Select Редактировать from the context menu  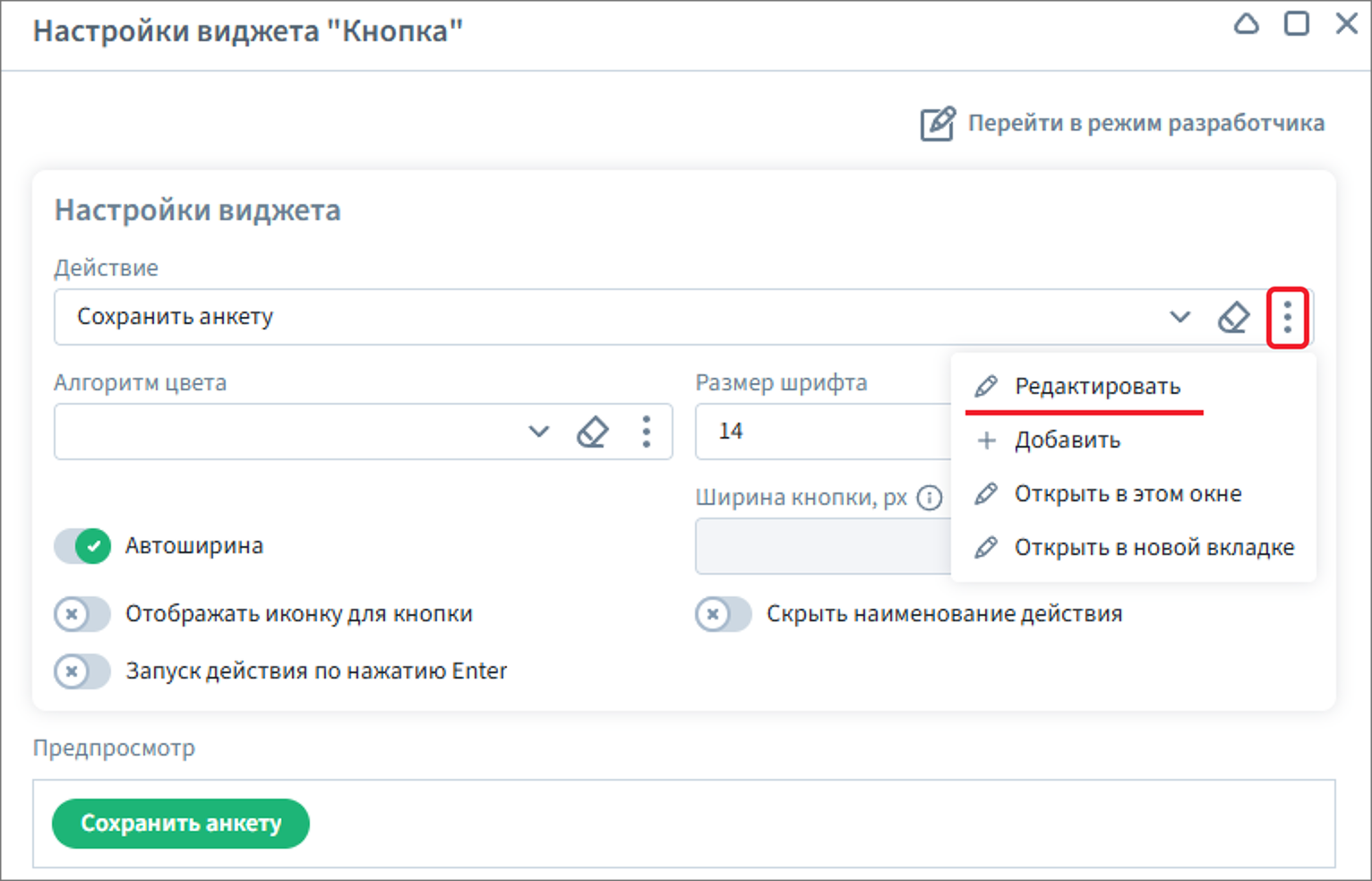[1096, 387]
